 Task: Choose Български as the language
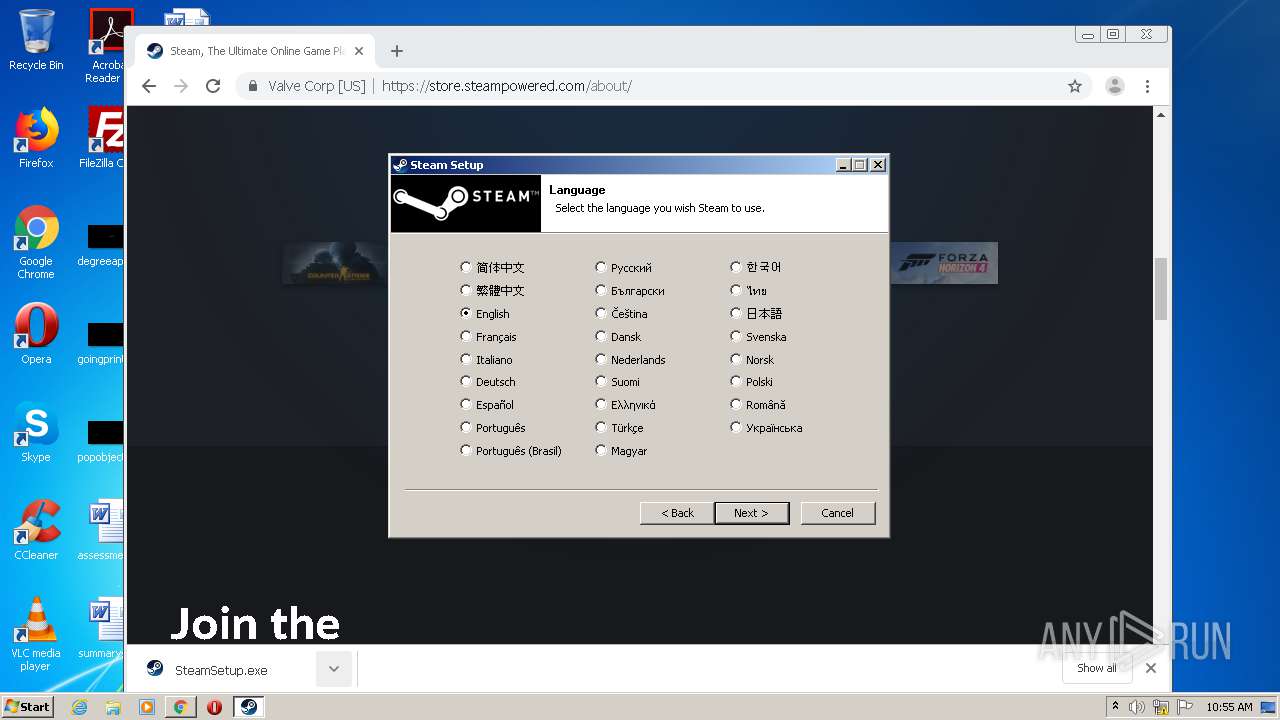click(601, 290)
